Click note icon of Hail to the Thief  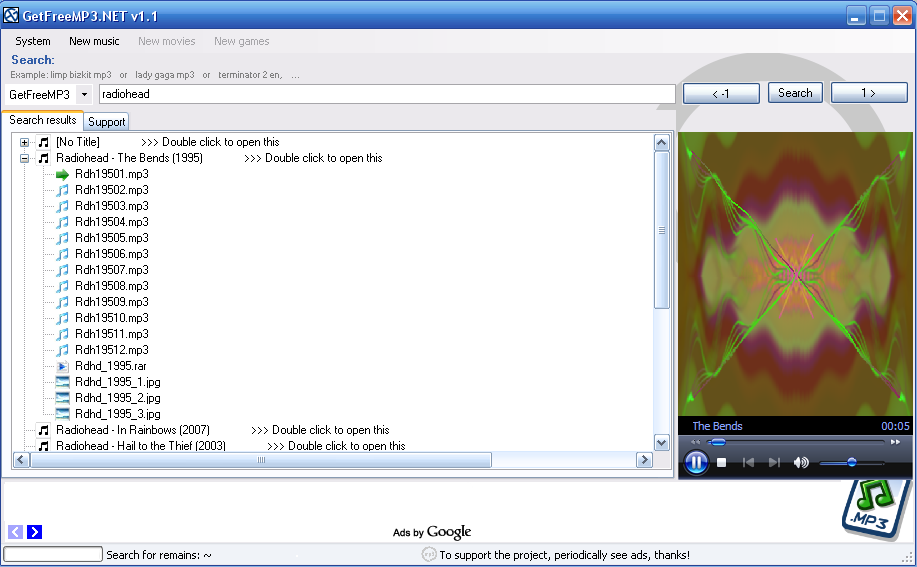(x=44, y=446)
